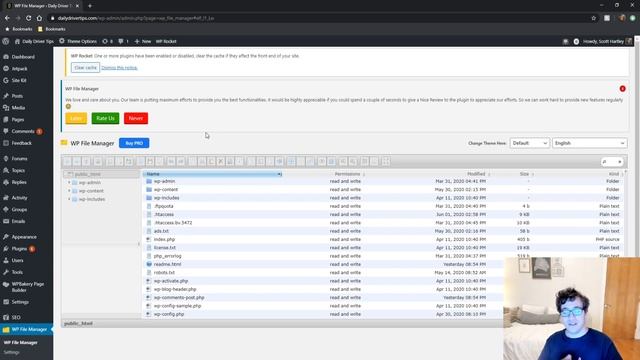Open Topics in the sidebar
Viewport: 640px width, 360px height.
[18, 170]
